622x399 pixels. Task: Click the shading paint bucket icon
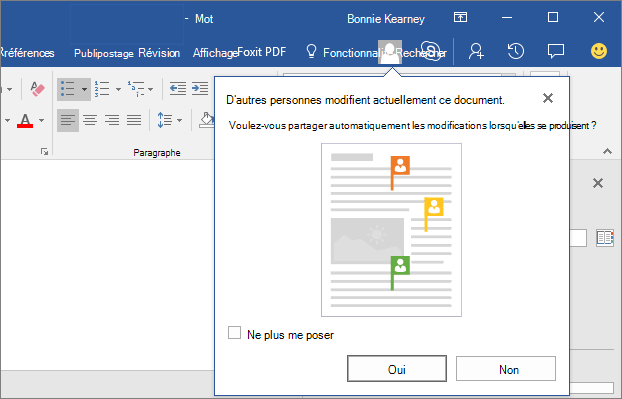point(206,120)
